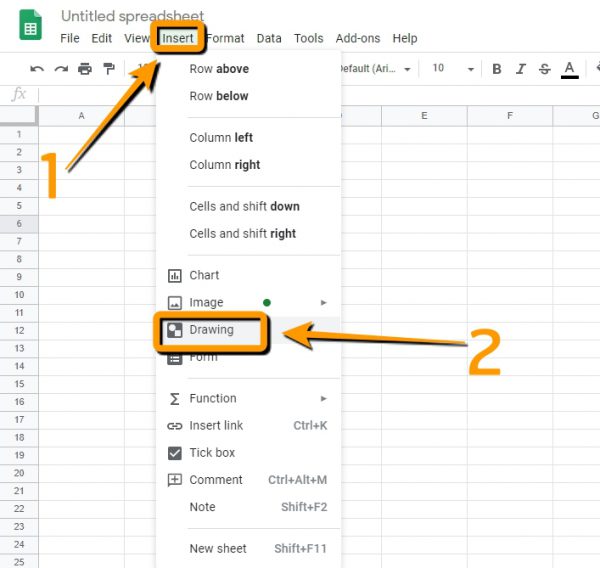Click the Shift+F11 shortcut text
Screen dimensions: 600x568
click(x=300, y=549)
